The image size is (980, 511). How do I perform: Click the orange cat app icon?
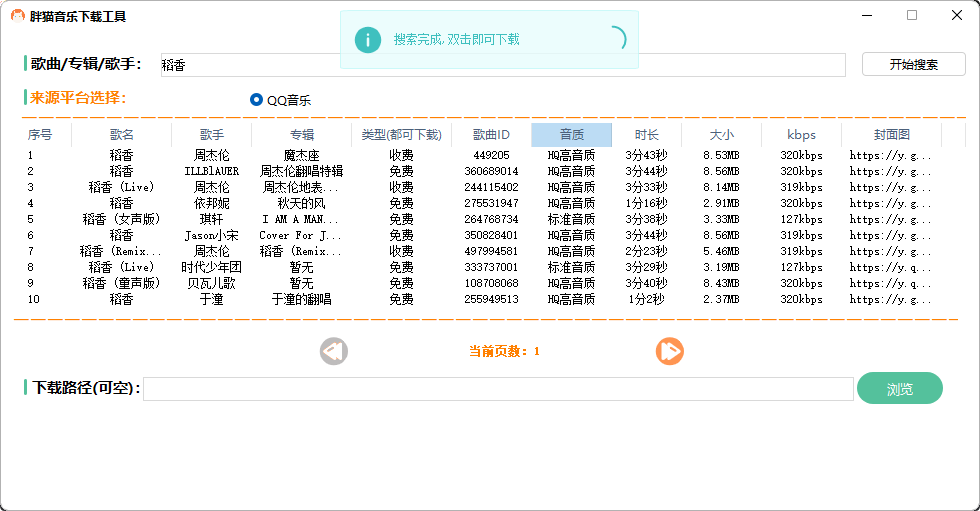(17, 16)
